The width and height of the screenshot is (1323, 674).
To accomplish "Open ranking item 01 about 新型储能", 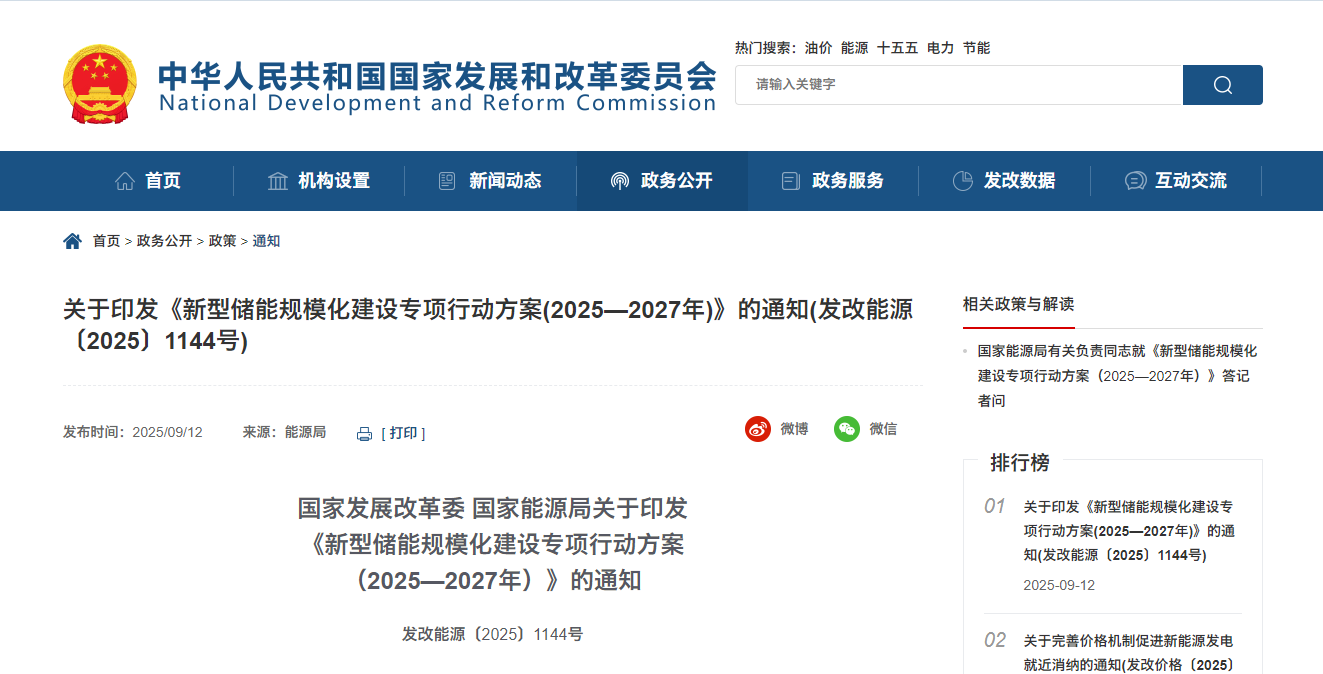I will [x=1129, y=531].
